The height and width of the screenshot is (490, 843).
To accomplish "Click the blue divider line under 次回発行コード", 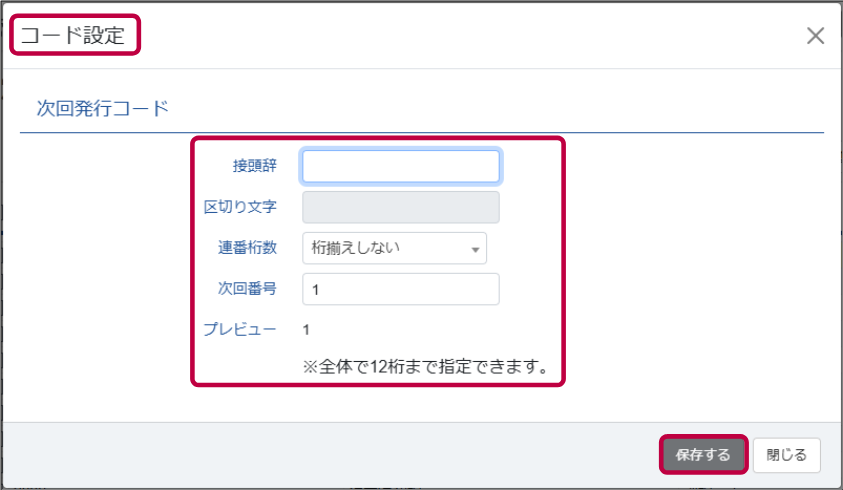I will (422, 132).
